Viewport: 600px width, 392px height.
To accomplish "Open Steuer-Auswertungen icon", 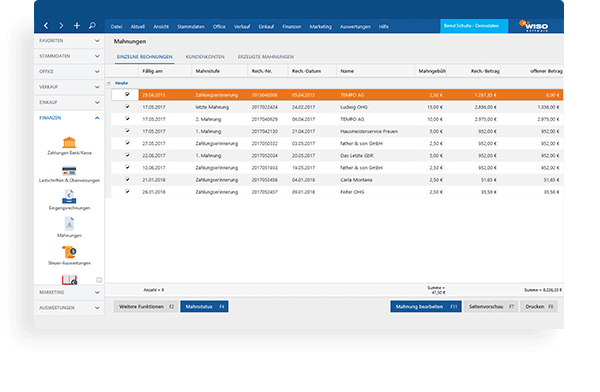I will pos(69,252).
